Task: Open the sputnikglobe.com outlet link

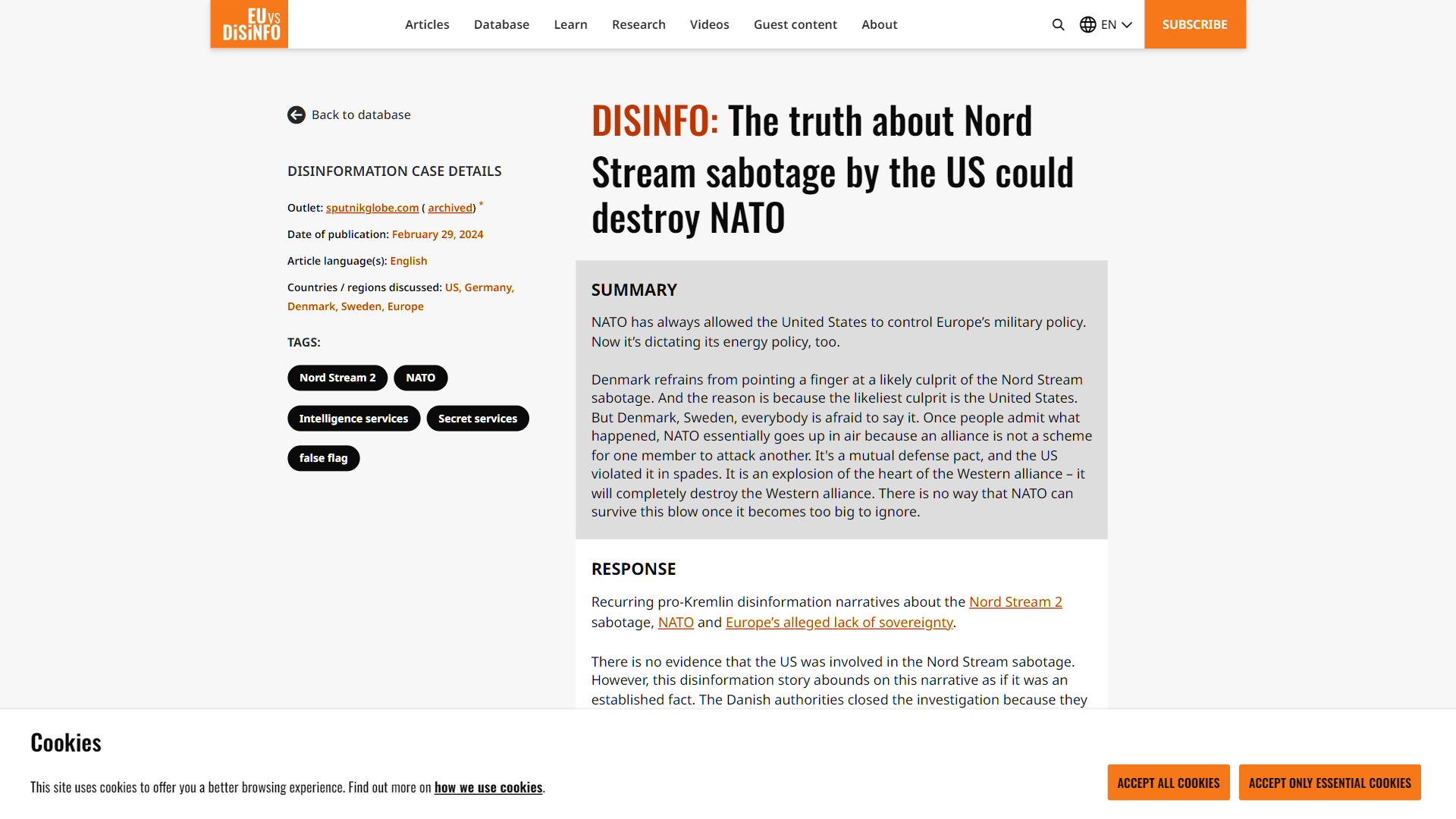Action: point(372,207)
